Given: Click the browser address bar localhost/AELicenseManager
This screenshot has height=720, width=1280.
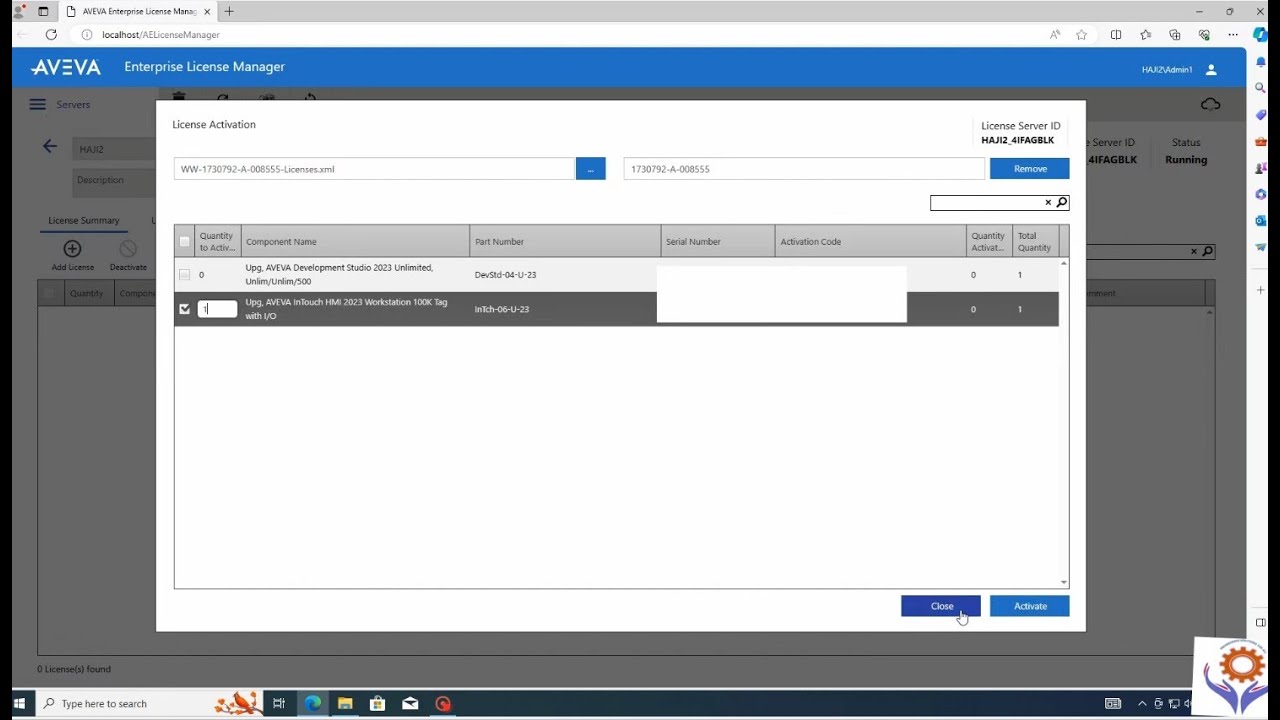Looking at the screenshot, I should tap(160, 34).
